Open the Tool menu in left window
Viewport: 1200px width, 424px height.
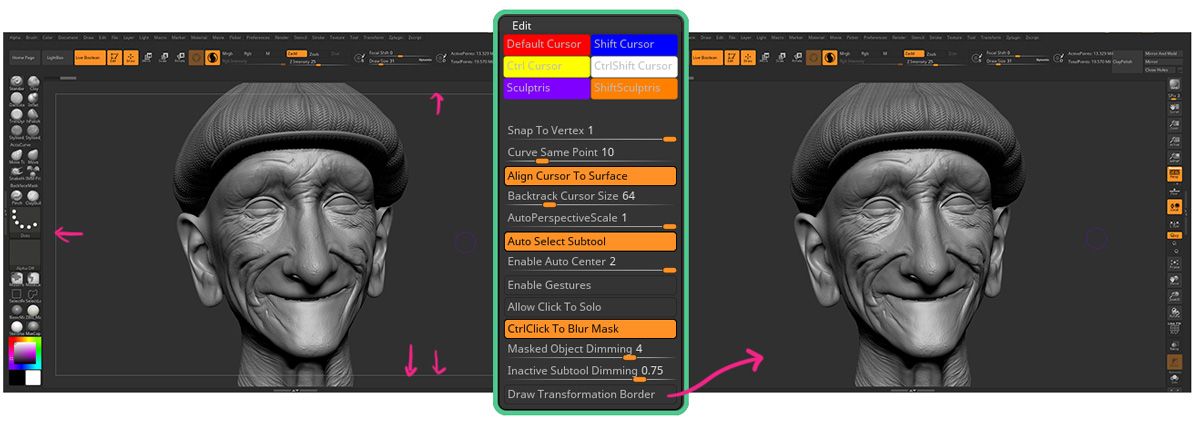[x=354, y=37]
